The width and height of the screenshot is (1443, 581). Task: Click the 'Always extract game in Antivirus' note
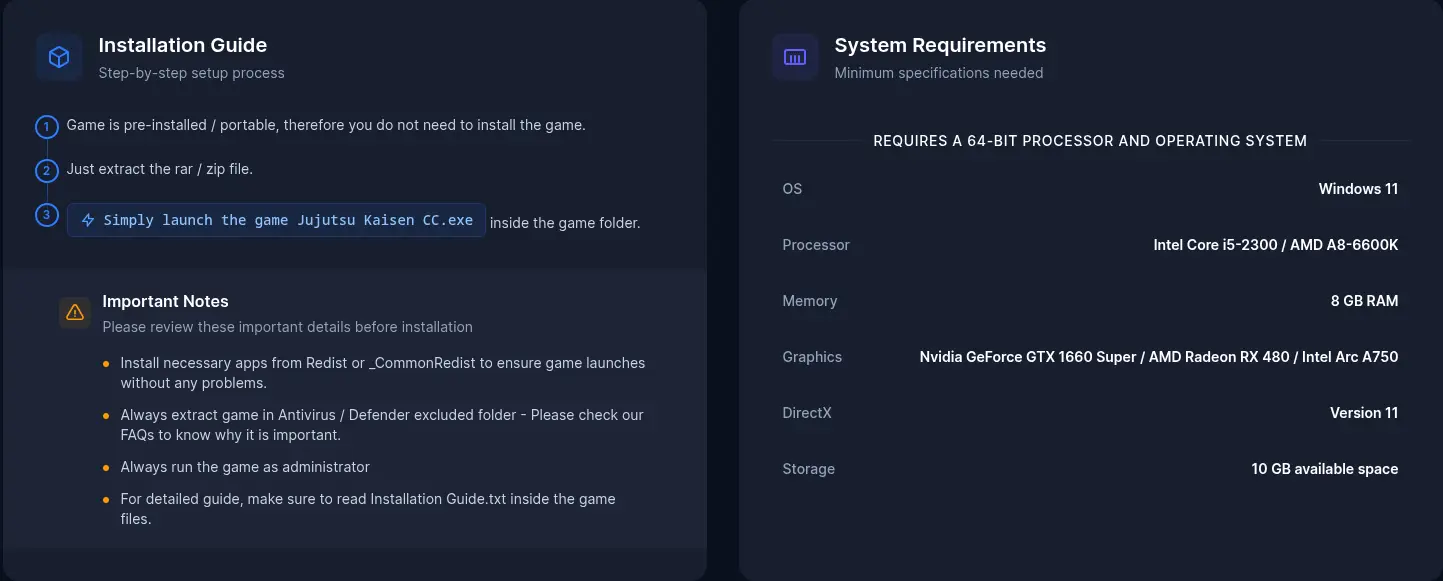(382, 425)
